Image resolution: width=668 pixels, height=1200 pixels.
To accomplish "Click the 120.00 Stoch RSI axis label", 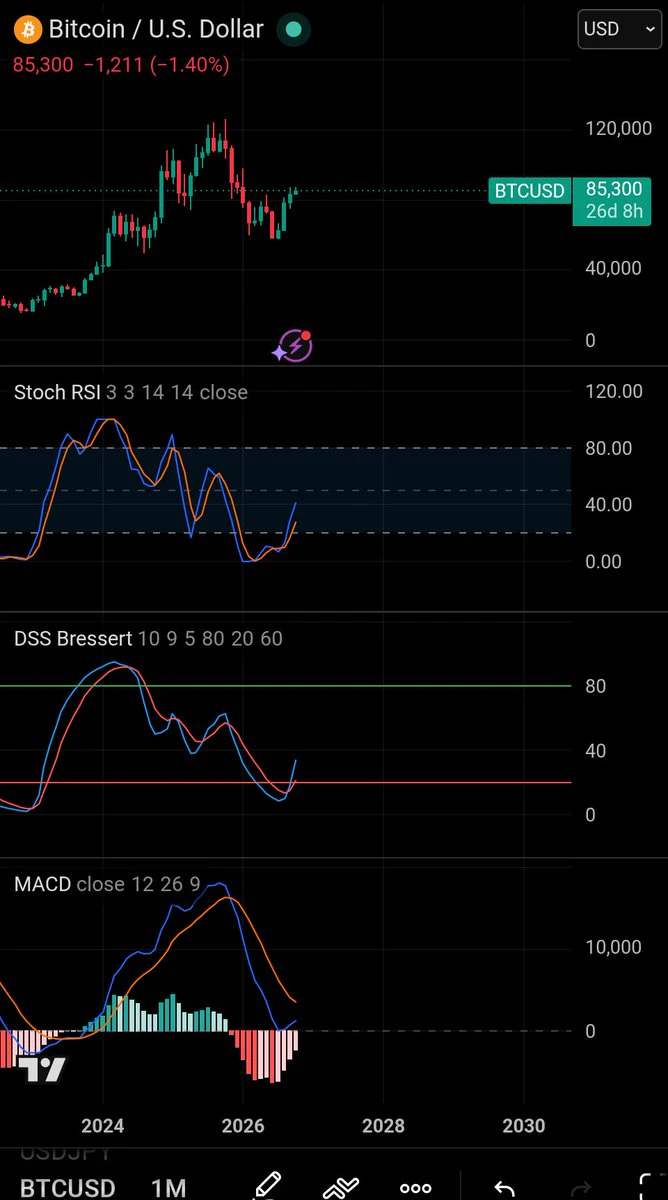I will point(614,391).
